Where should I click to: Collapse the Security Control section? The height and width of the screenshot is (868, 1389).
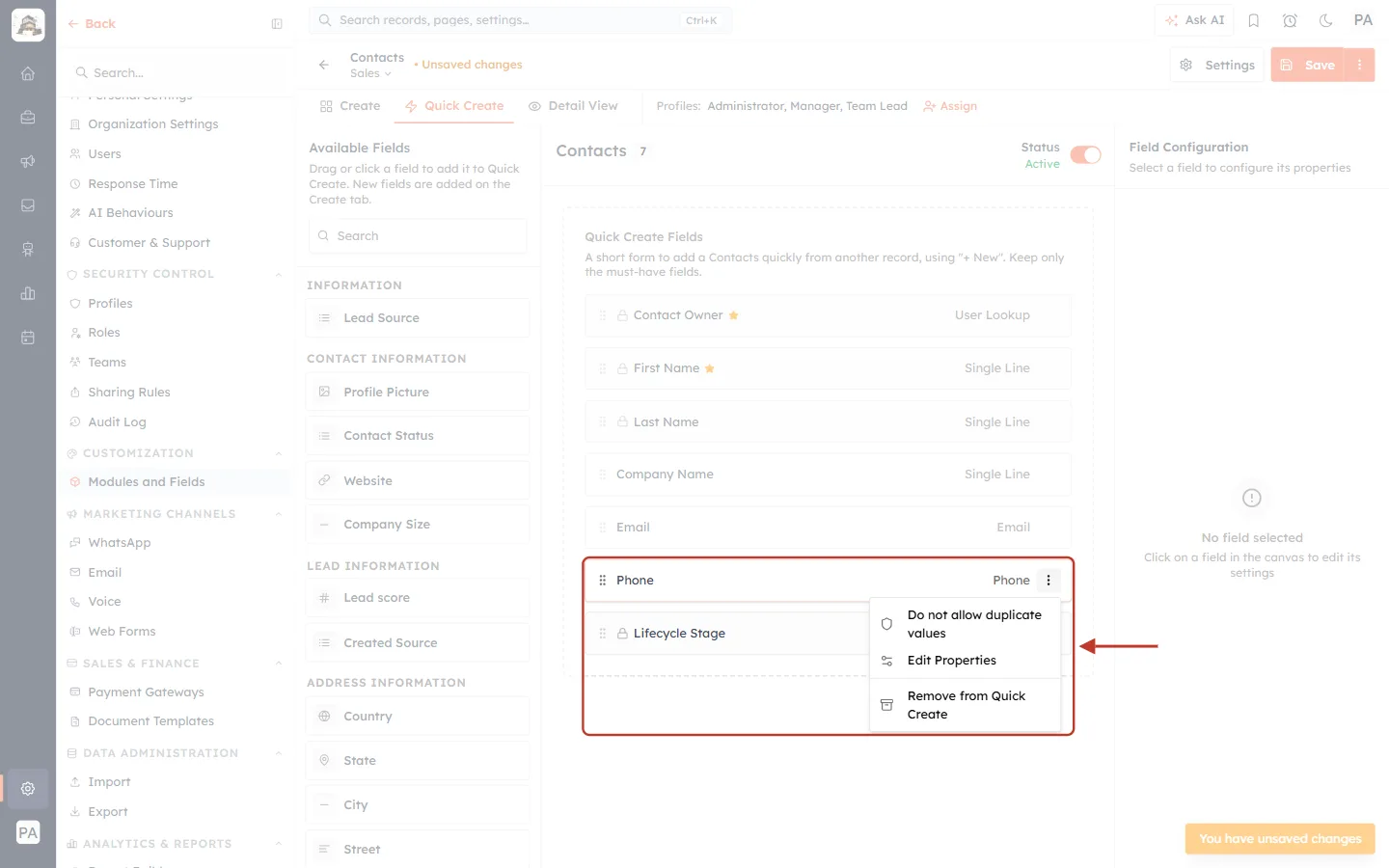coord(279,274)
